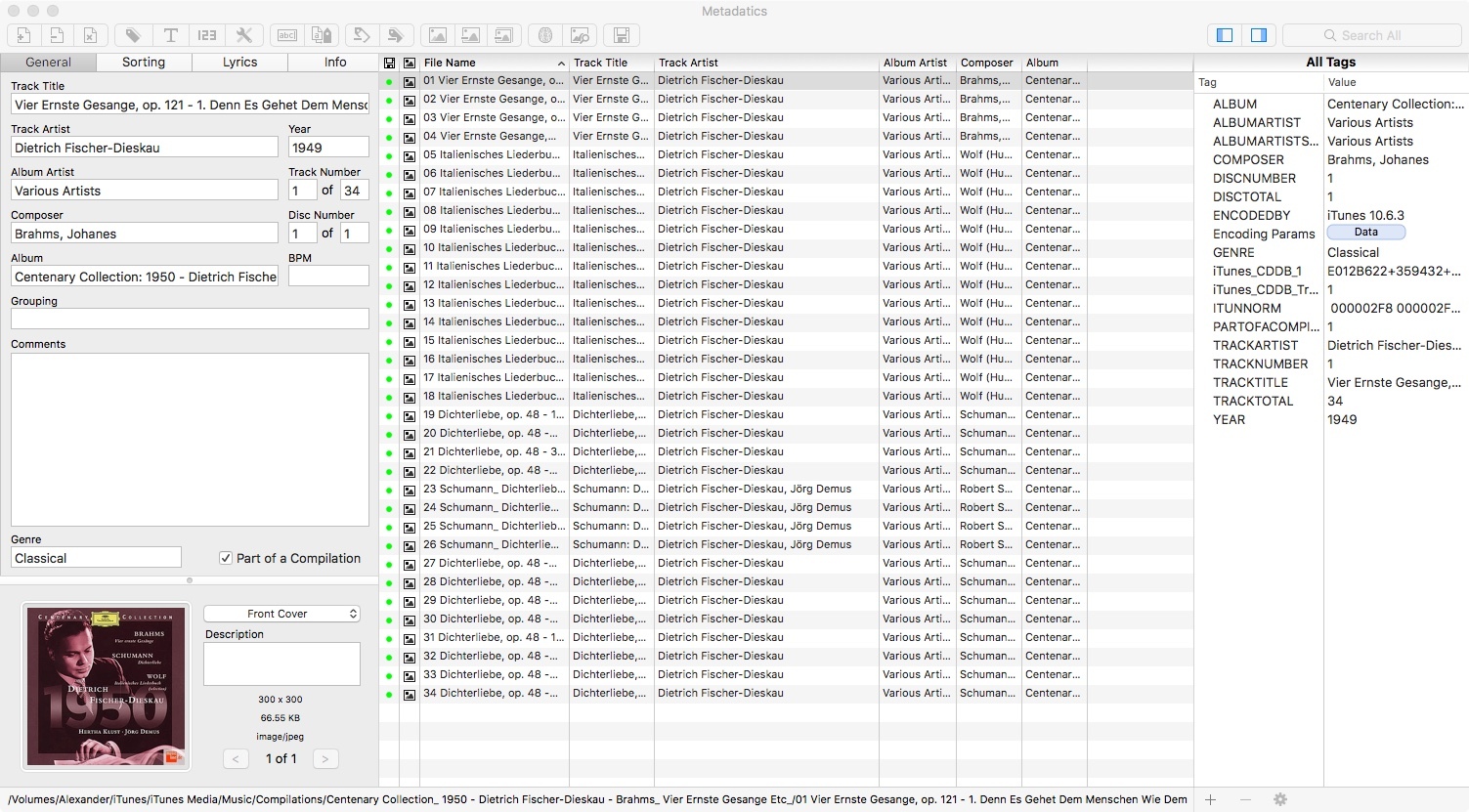Click the 'abc' rename toolbar icon
The height and width of the screenshot is (812, 1469).
click(287, 35)
